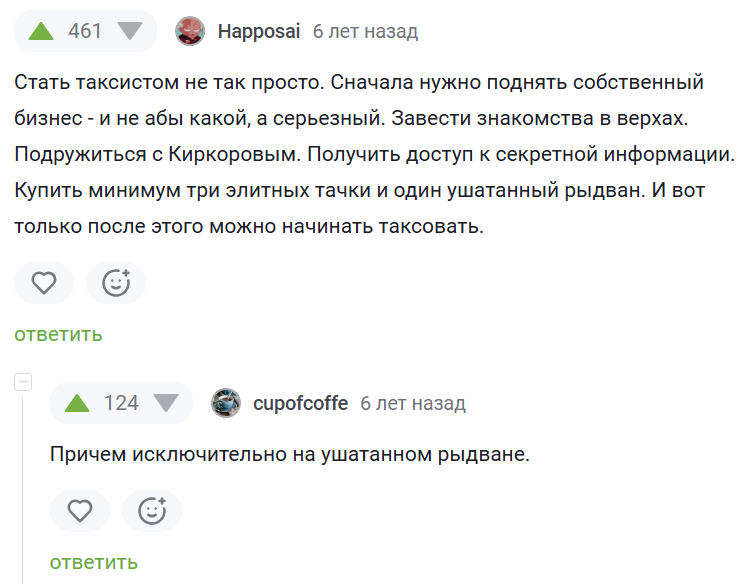The height and width of the screenshot is (584, 749).
Task: Open Happosai's avatar picture
Action: pos(190,31)
